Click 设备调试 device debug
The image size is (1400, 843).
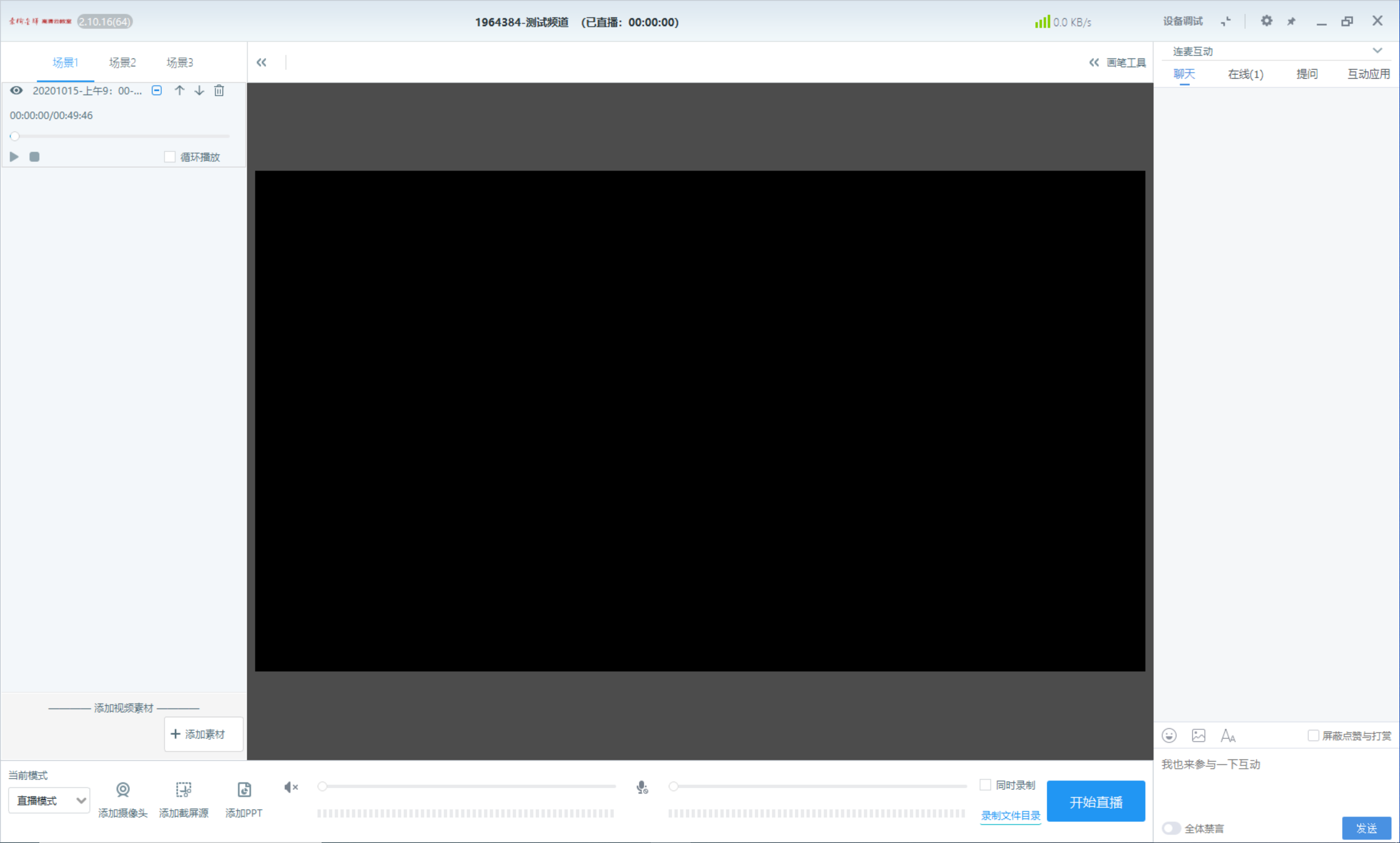pyautogui.click(x=1182, y=21)
